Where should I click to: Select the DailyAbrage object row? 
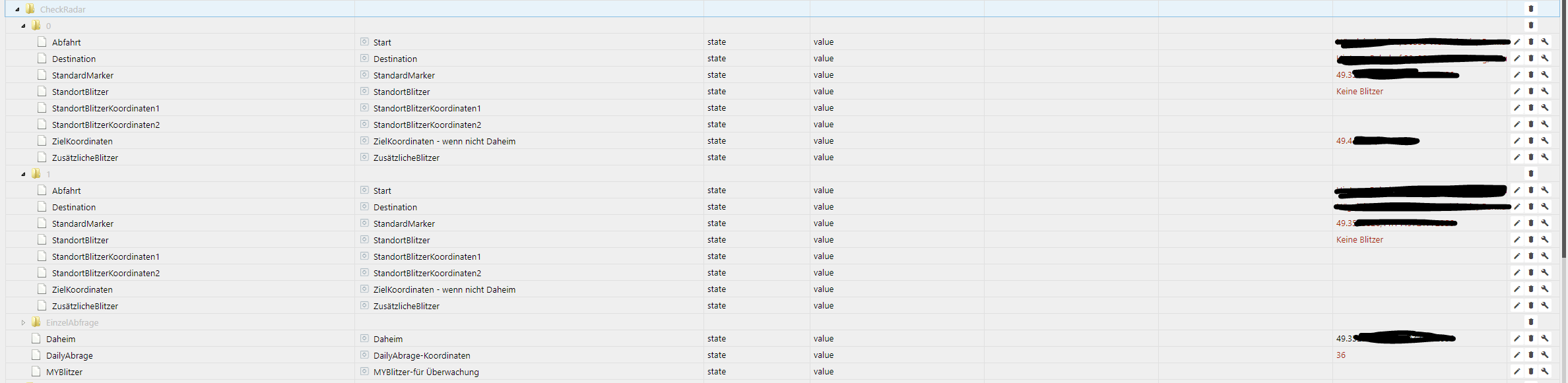click(x=784, y=355)
